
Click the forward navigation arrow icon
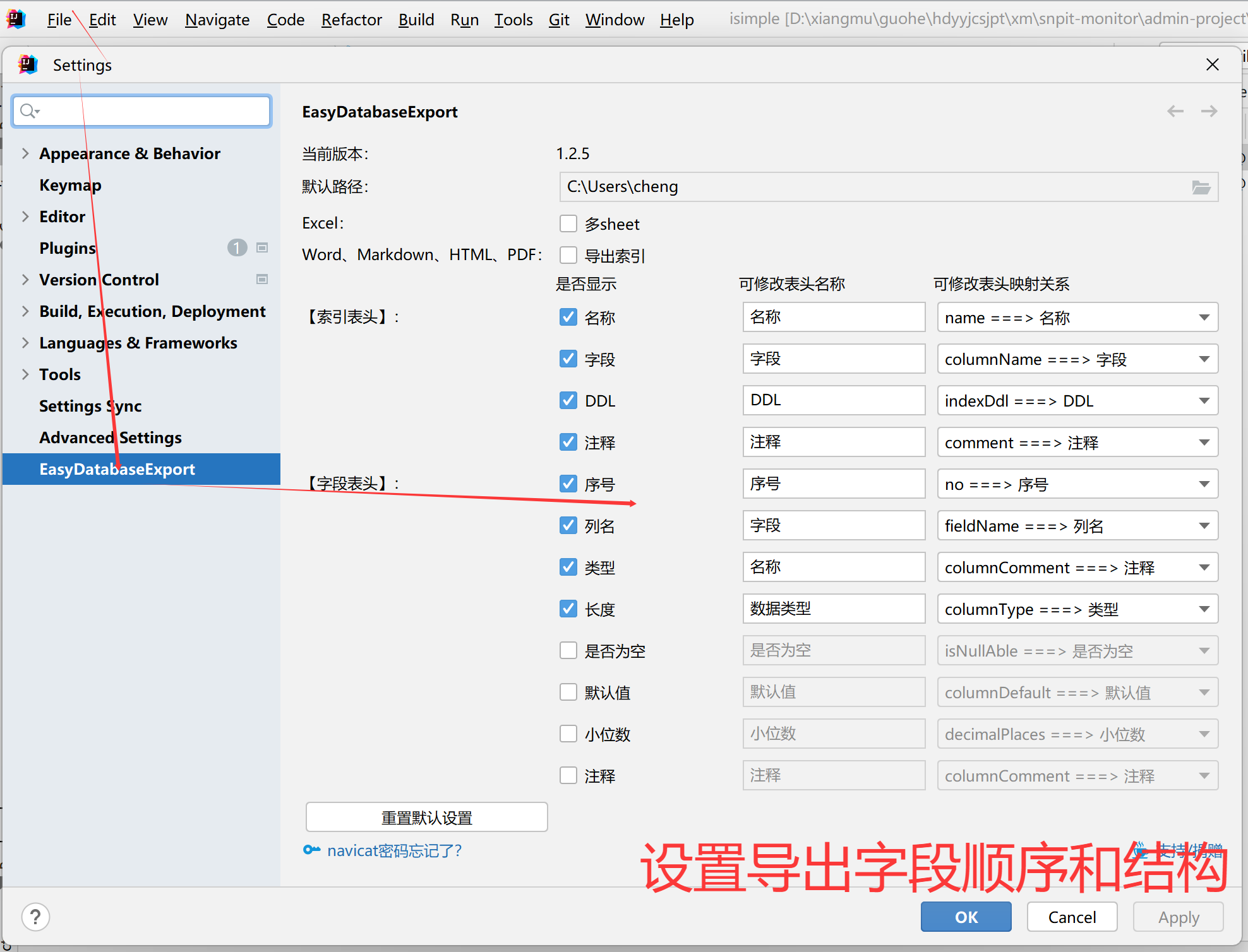point(1209,111)
